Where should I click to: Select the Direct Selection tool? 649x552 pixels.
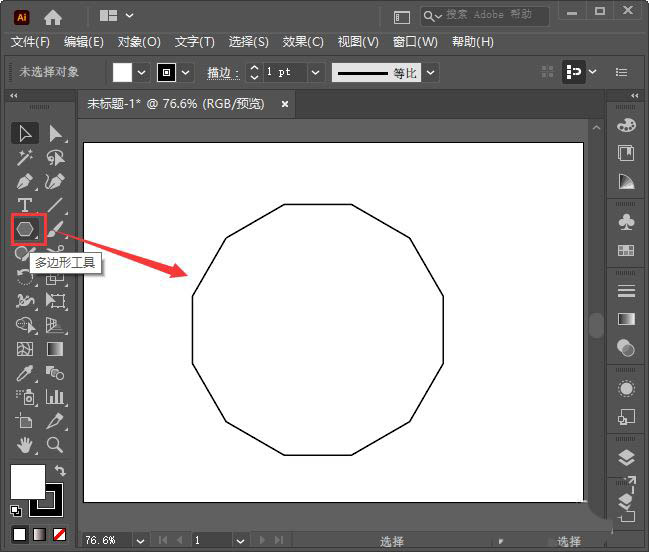[x=55, y=133]
